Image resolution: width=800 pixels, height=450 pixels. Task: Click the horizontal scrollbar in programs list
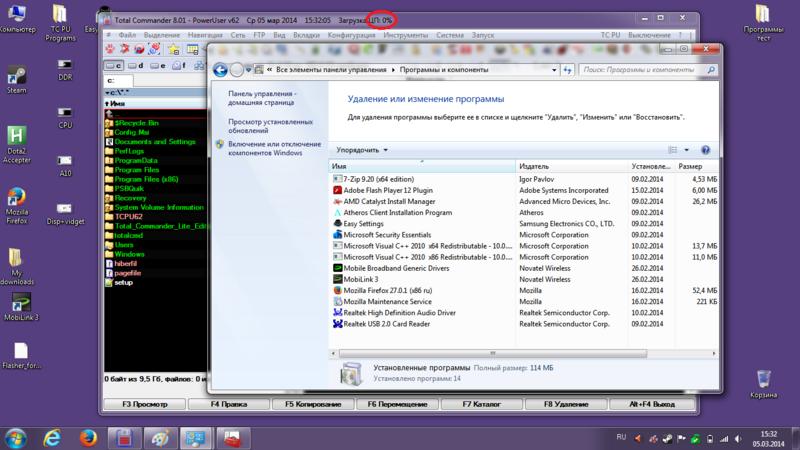coord(493,353)
